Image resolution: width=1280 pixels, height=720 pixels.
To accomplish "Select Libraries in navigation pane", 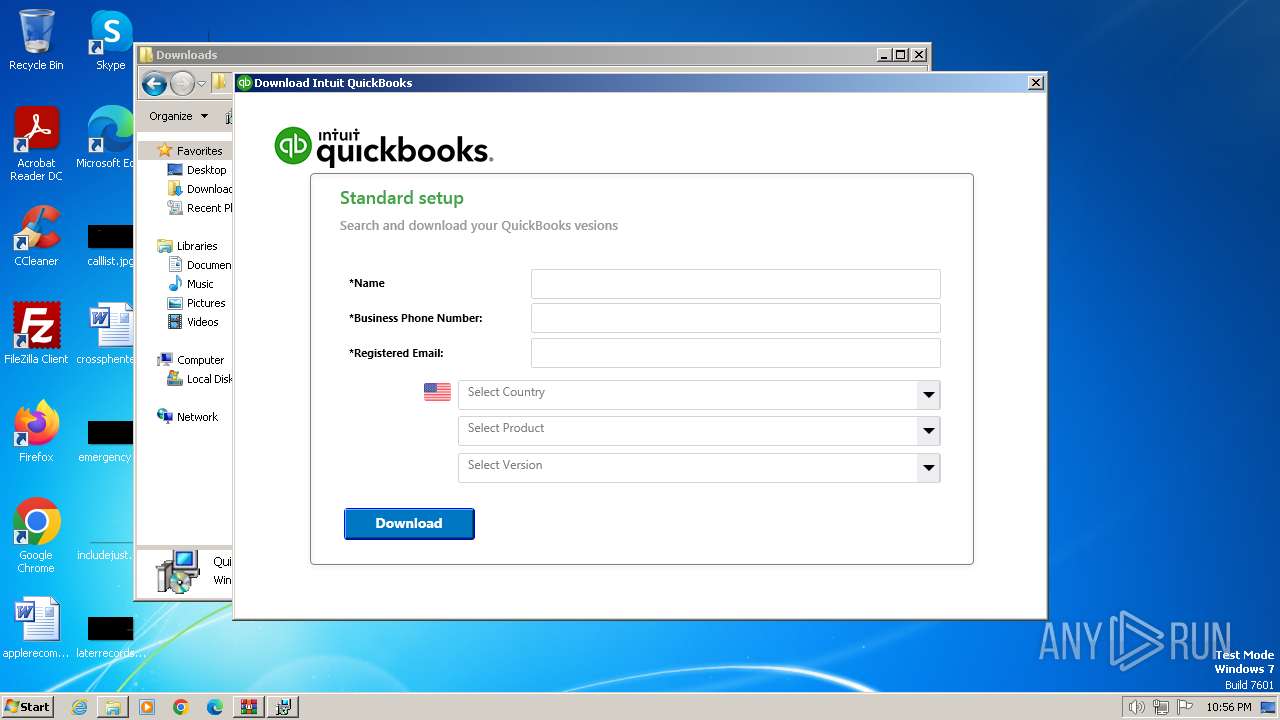I will pyautogui.click(x=187, y=246).
